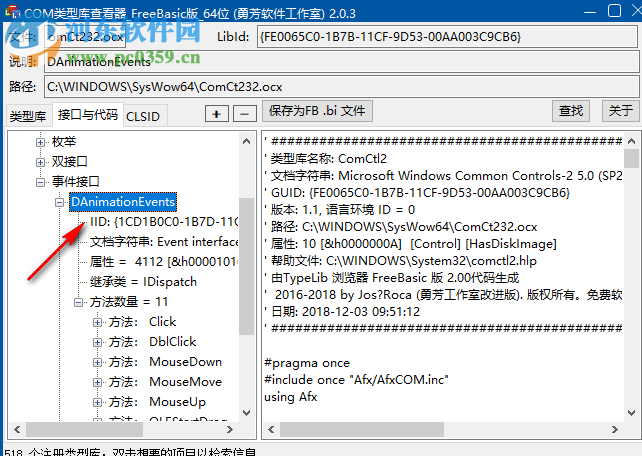Collapse the DAnimationEvents node

tap(60, 202)
